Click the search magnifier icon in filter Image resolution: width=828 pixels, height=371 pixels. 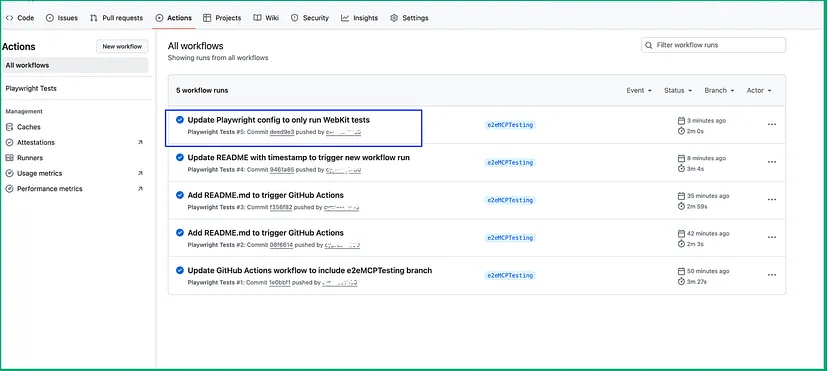649,45
